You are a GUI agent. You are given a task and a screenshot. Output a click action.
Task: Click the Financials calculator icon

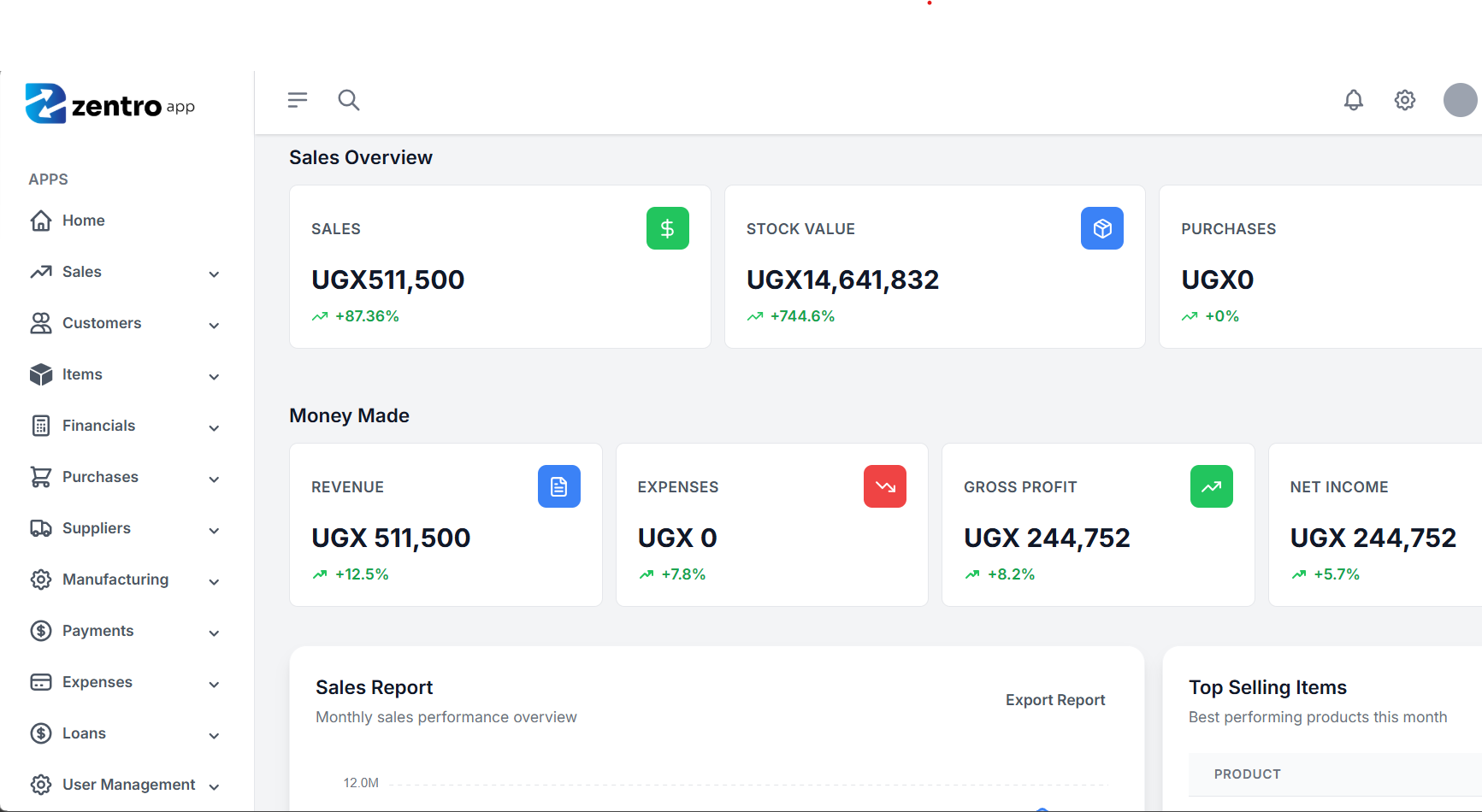coord(41,426)
